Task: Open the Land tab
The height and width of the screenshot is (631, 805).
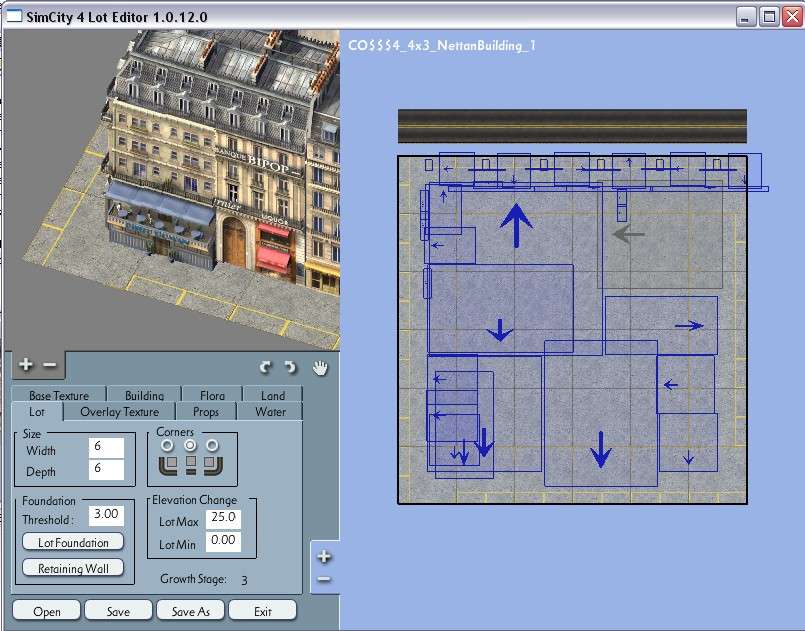Action: [x=273, y=394]
